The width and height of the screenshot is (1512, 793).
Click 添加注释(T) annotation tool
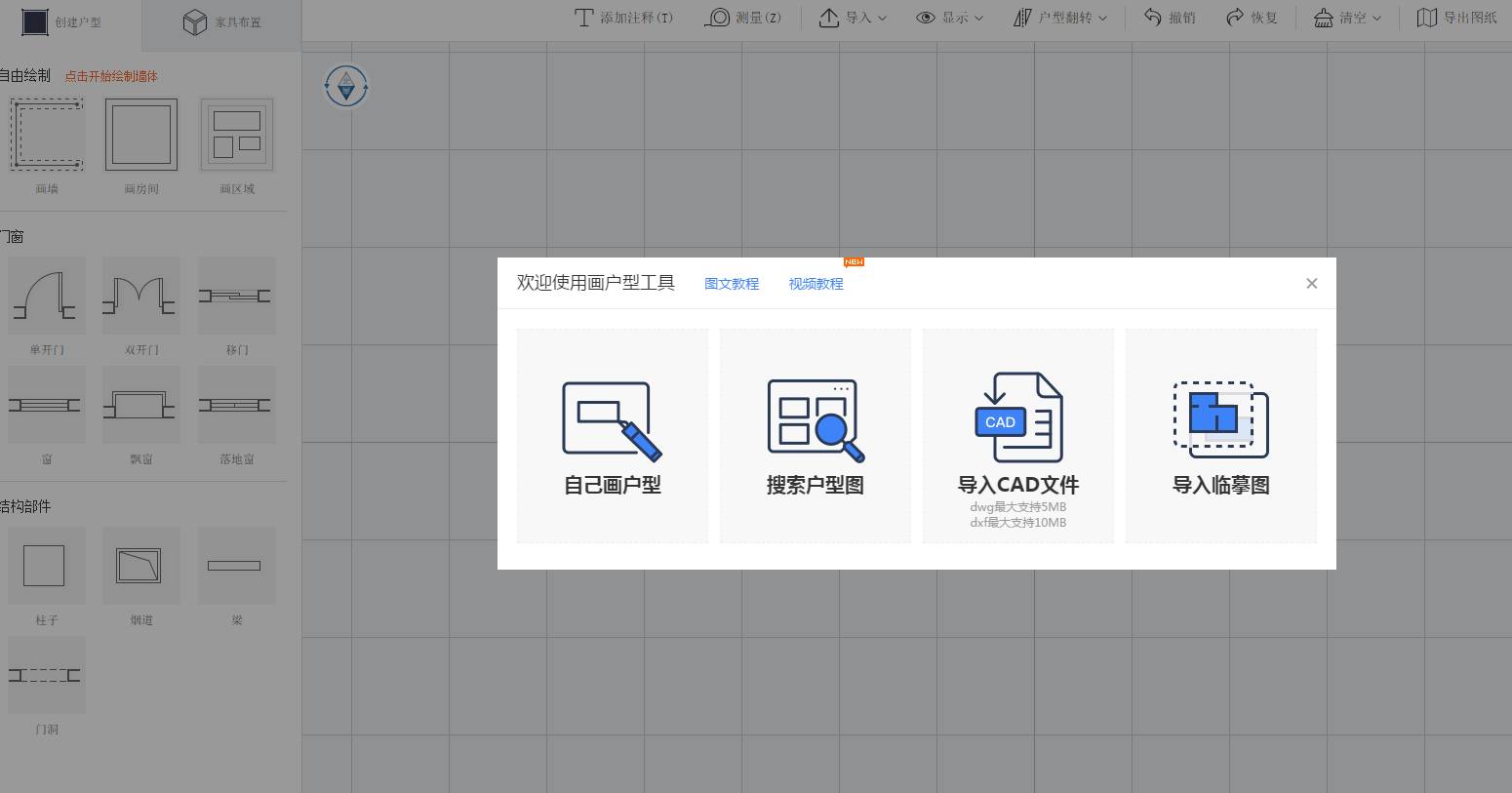tap(624, 18)
